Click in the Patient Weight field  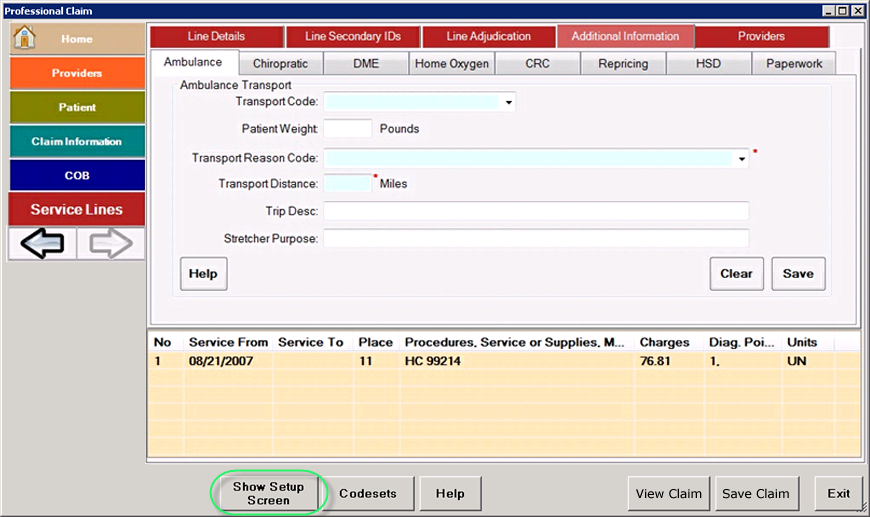click(x=348, y=129)
